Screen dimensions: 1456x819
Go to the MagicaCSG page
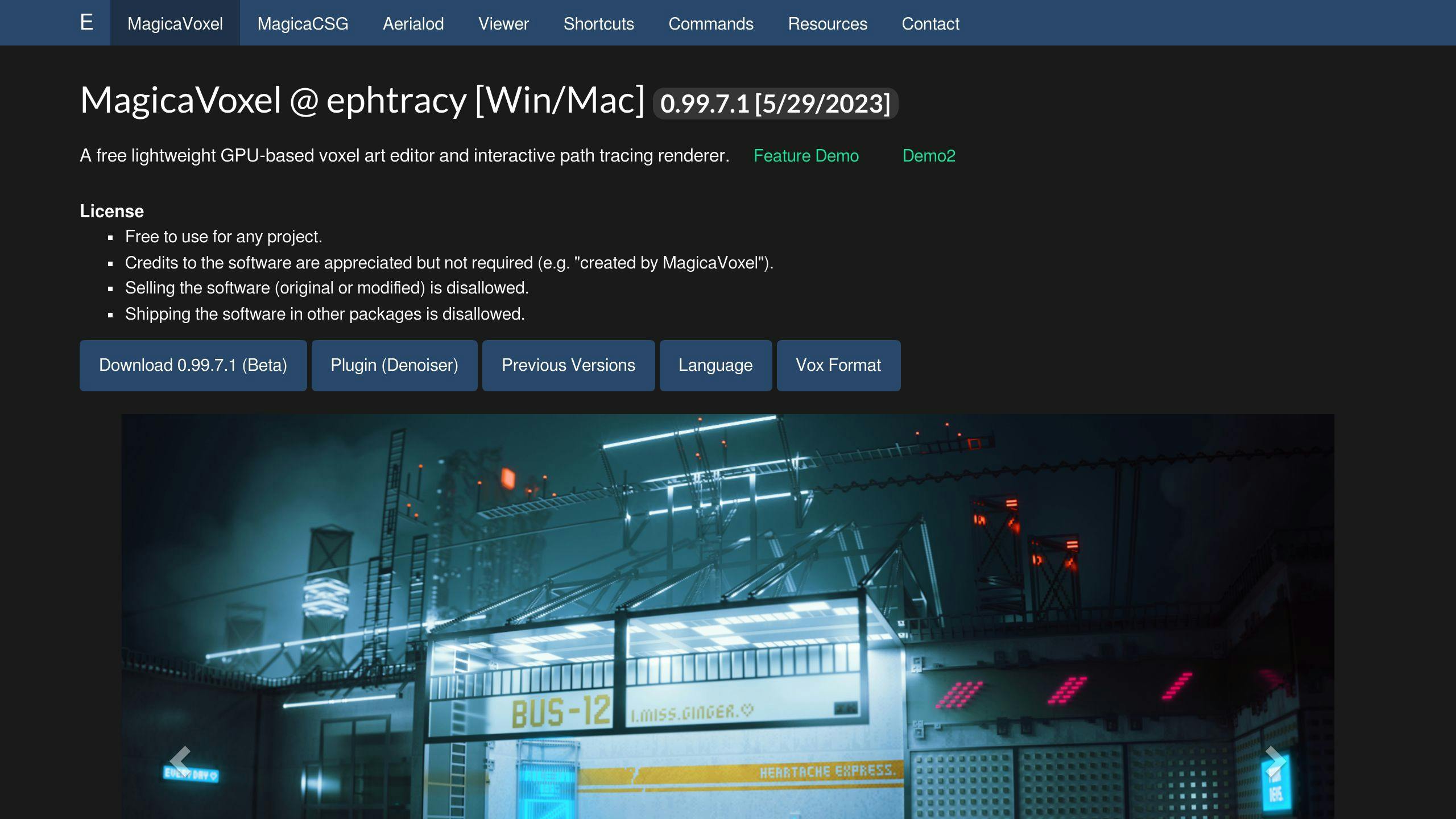pyautogui.click(x=303, y=23)
